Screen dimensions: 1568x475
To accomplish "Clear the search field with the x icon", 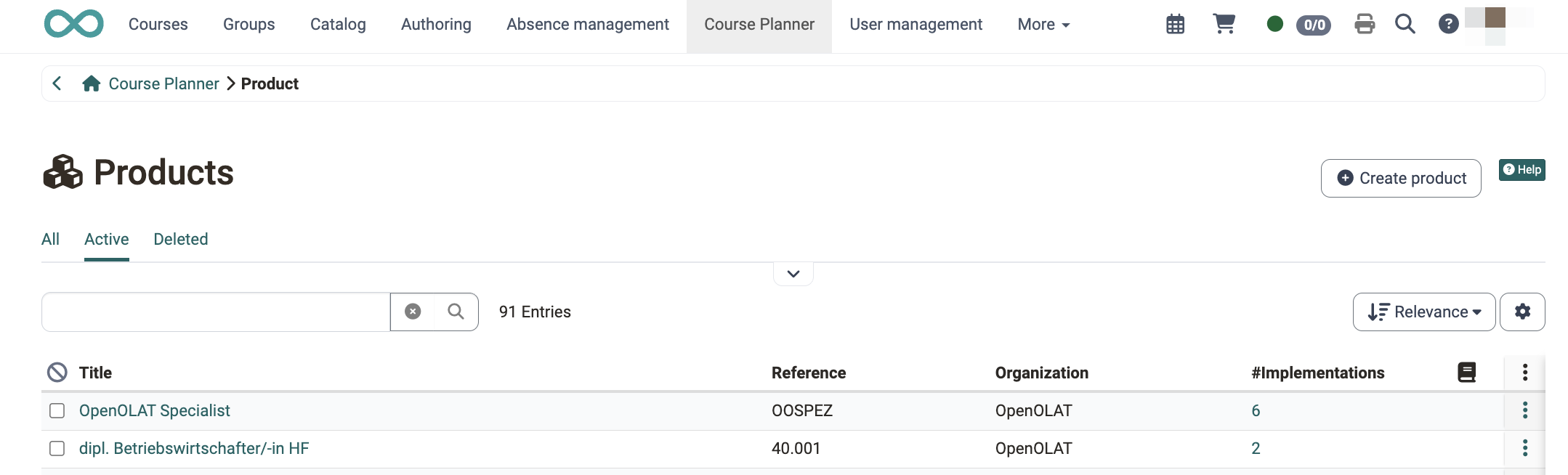I will coord(413,312).
